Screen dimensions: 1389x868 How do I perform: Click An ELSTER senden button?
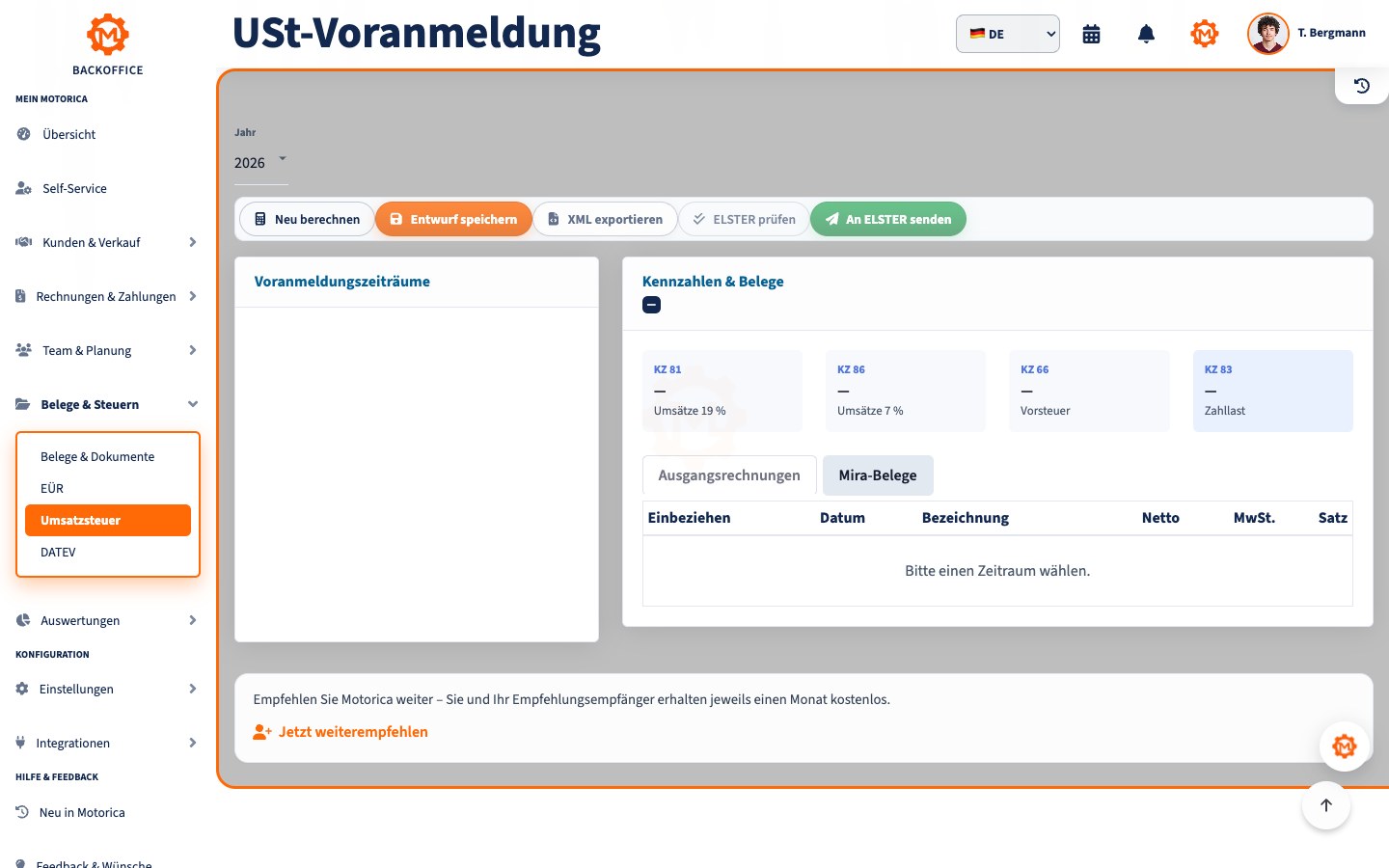coord(888,219)
